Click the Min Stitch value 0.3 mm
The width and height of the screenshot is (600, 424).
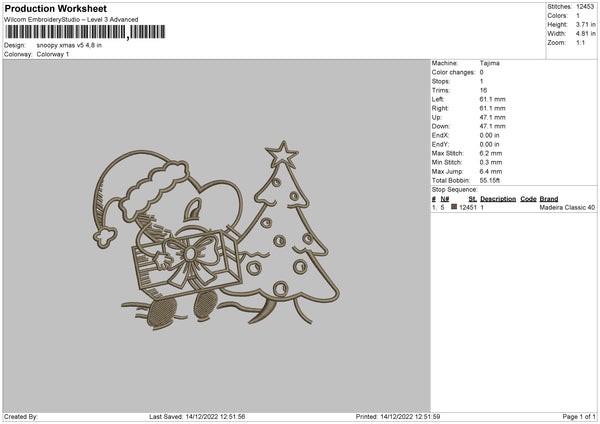tap(491, 163)
